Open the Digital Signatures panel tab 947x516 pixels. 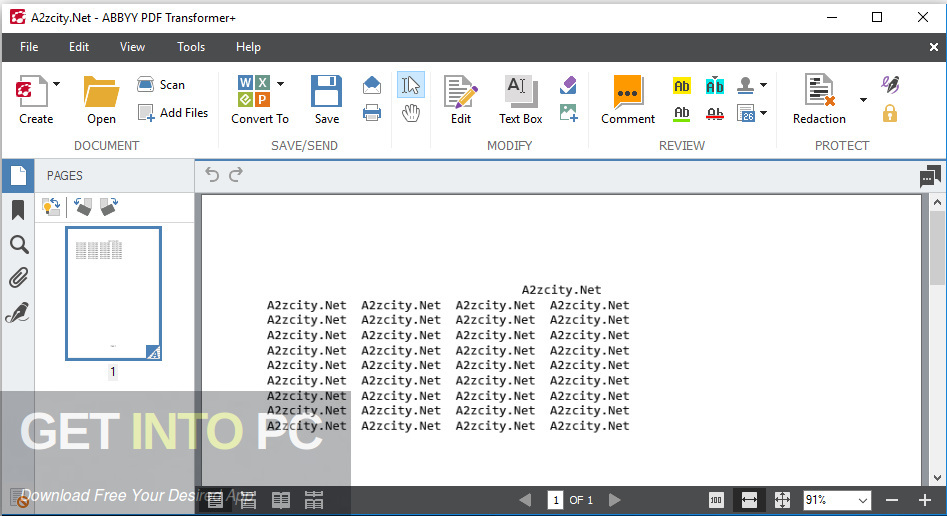coord(18,313)
